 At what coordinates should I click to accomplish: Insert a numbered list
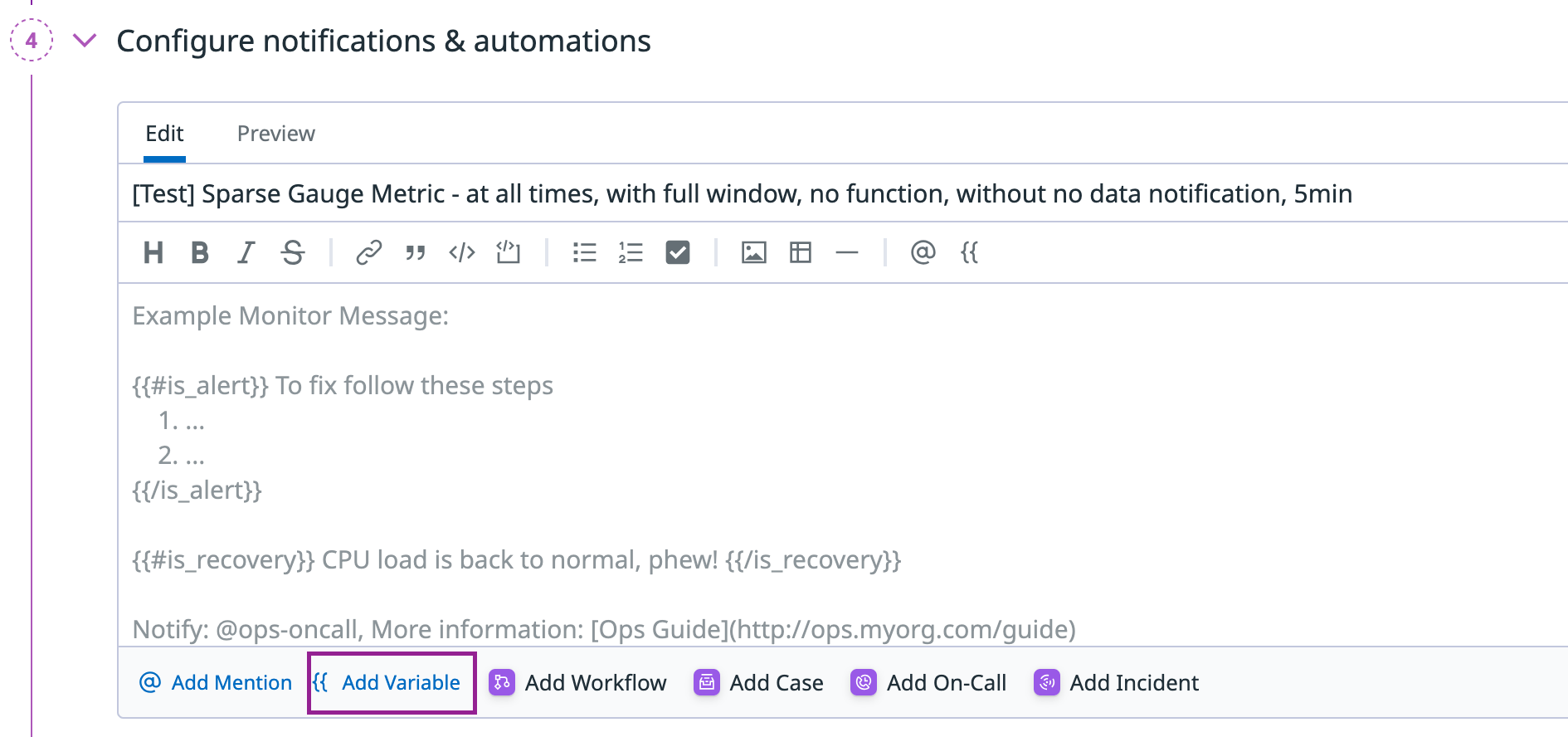click(631, 252)
